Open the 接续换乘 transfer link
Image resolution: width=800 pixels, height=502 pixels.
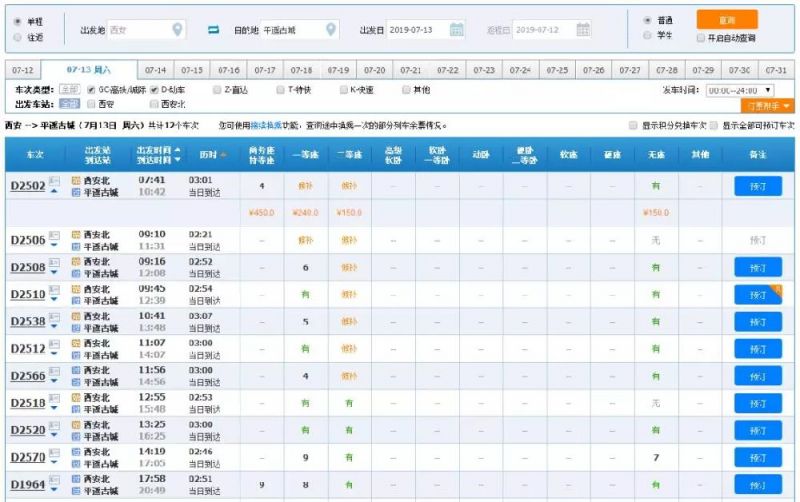(266, 125)
